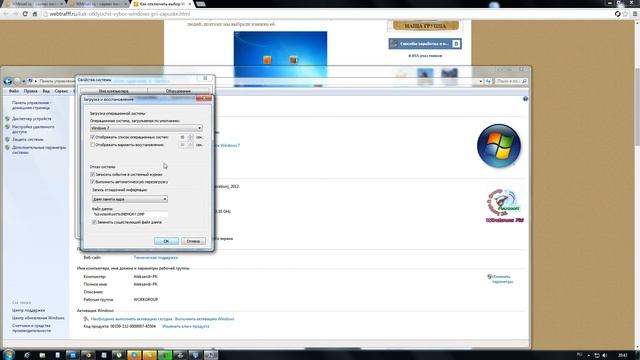Switch to 'Имя компьютера' tab in Свойства системы
The height and width of the screenshot is (360, 640).
(113, 91)
